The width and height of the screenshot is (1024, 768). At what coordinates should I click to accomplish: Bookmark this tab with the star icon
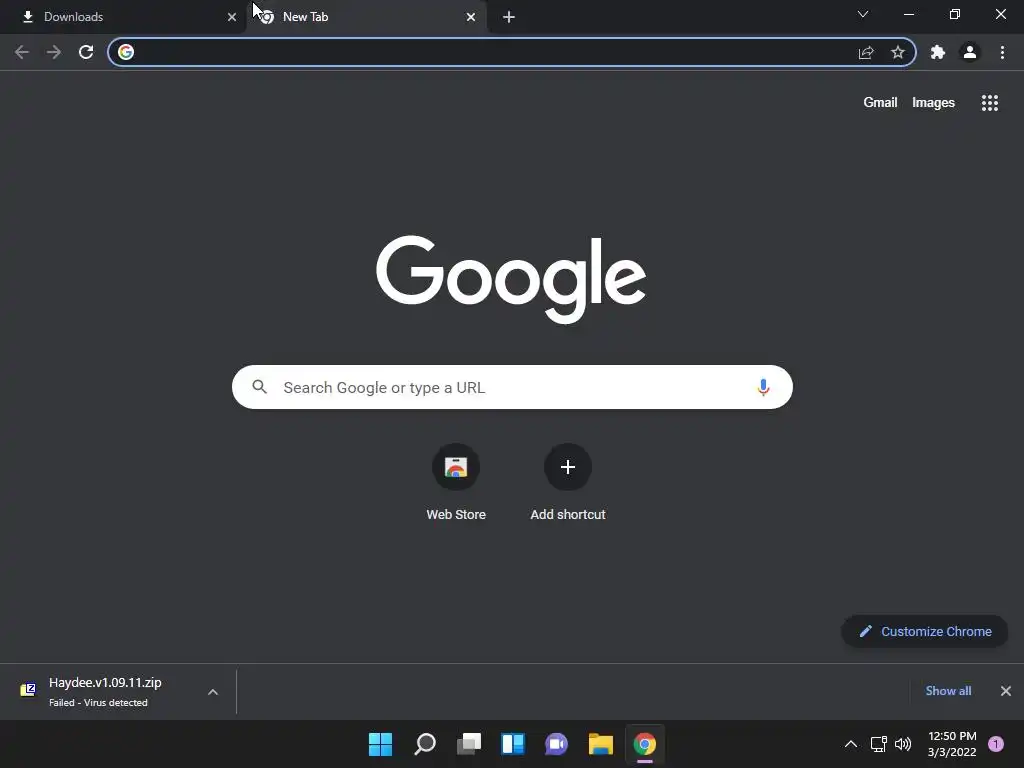[x=898, y=52]
